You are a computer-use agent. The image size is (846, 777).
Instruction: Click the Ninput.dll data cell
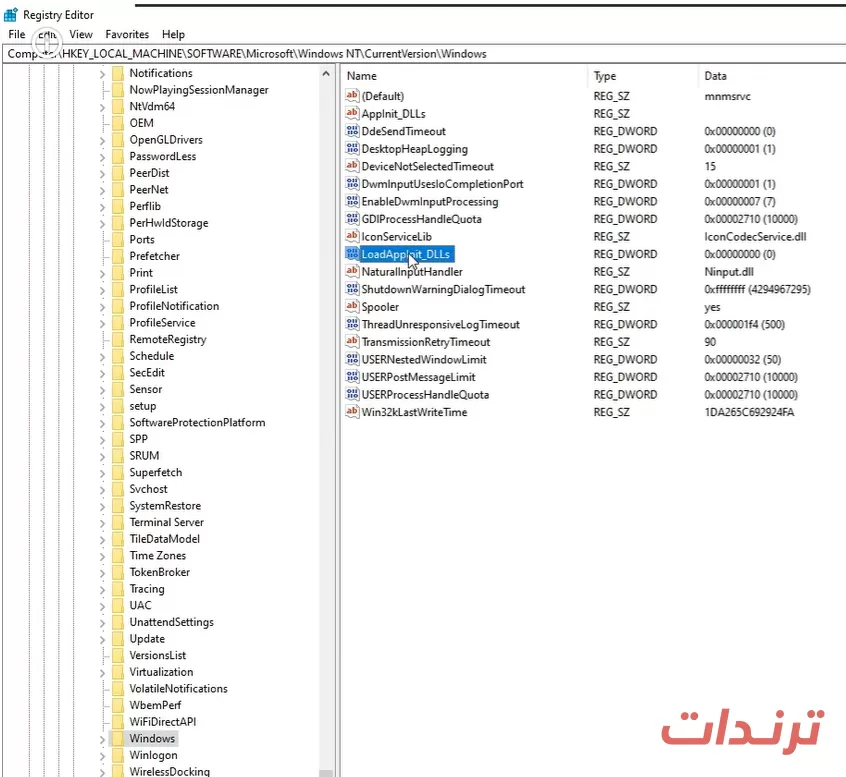728,271
